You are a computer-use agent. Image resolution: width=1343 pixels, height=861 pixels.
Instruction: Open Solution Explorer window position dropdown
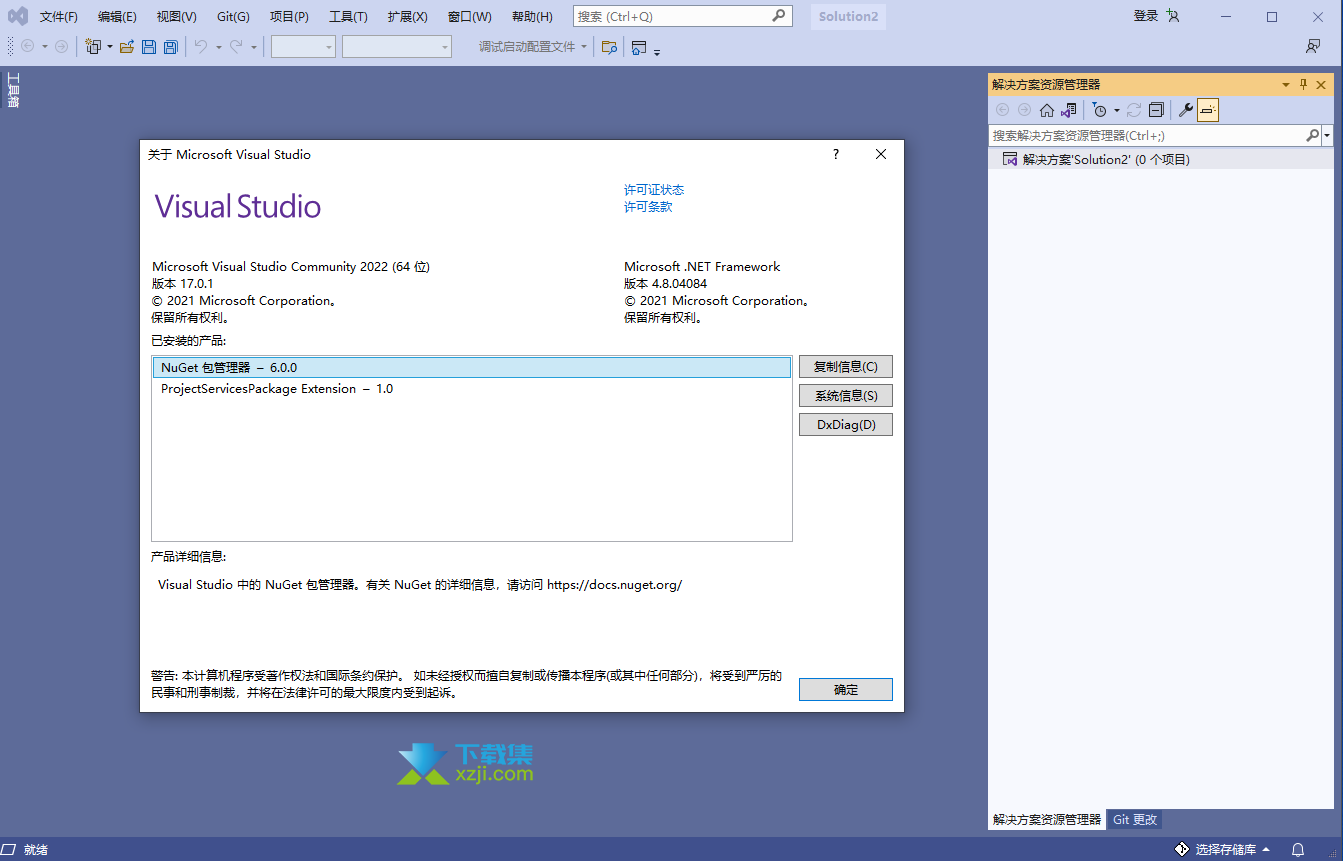1286,85
